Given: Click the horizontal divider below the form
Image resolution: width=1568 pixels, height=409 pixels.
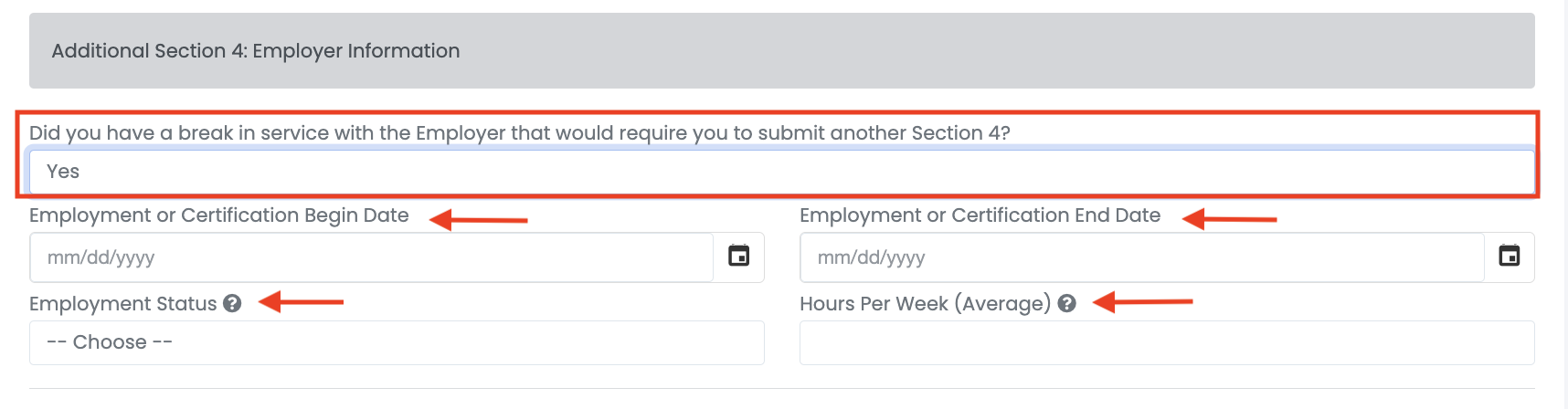Looking at the screenshot, I should click(x=781, y=389).
